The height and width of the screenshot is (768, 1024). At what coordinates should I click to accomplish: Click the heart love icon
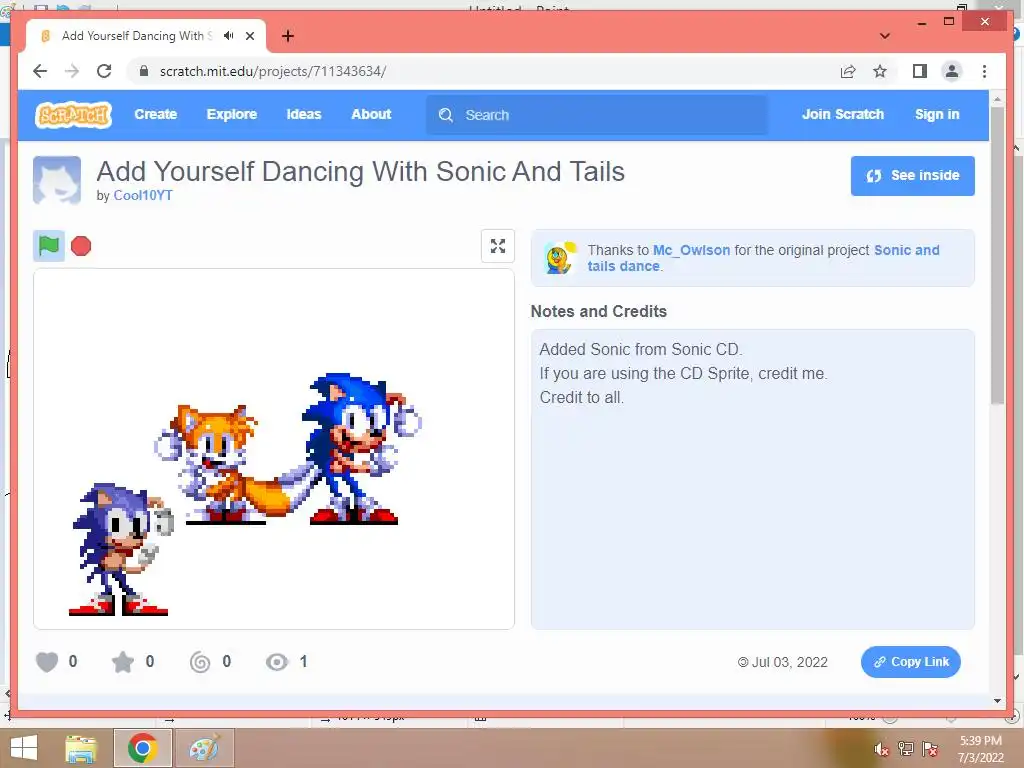point(47,662)
